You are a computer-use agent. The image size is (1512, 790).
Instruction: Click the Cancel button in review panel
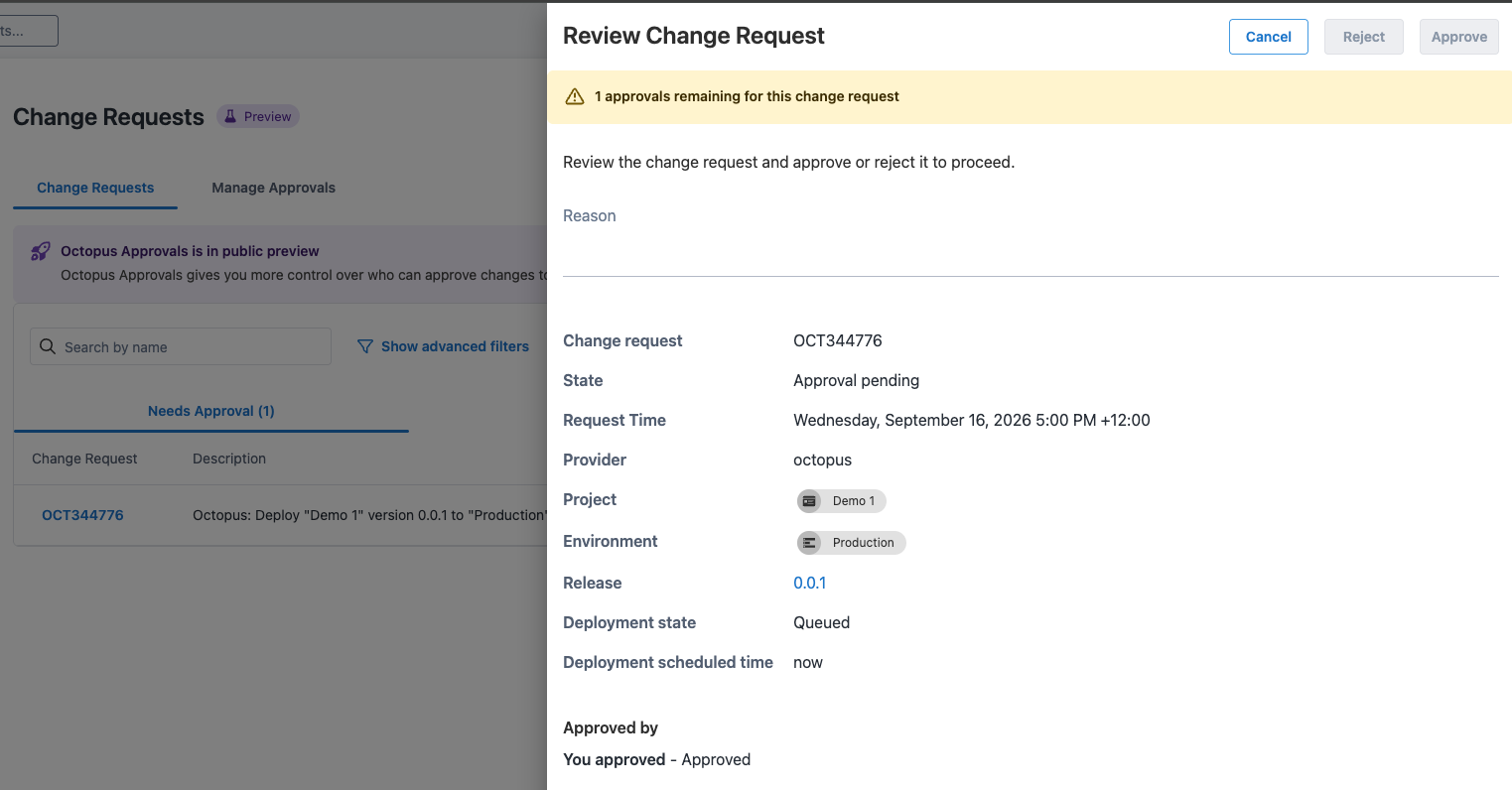(1268, 37)
